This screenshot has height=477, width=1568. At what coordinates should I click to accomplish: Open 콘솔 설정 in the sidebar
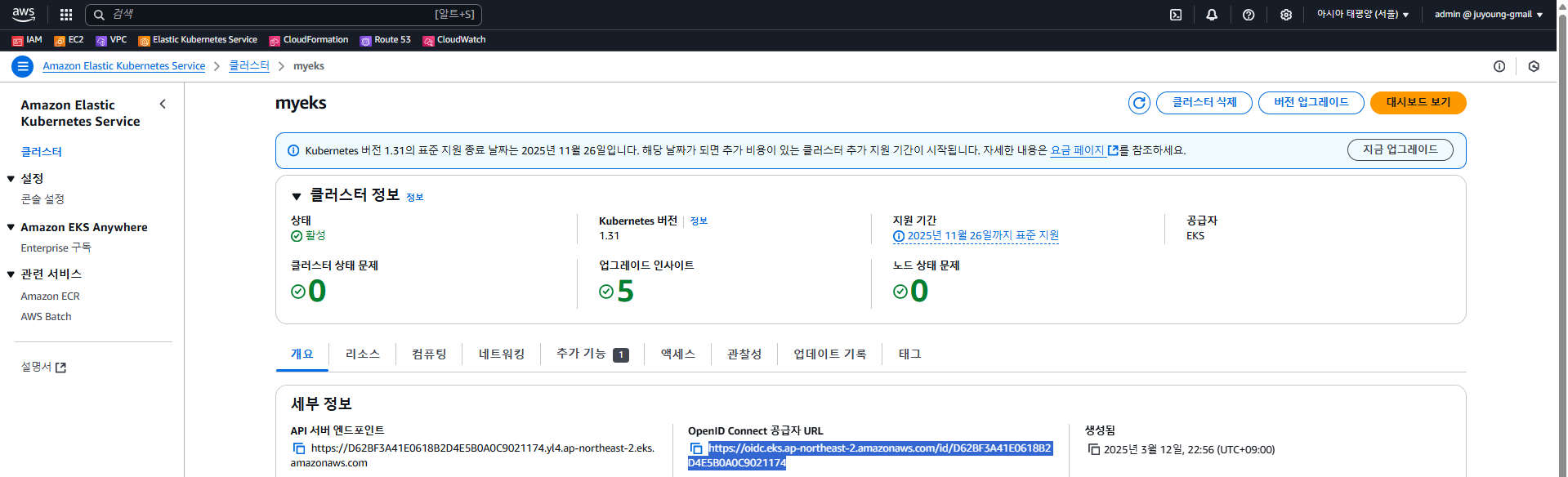pyautogui.click(x=42, y=199)
